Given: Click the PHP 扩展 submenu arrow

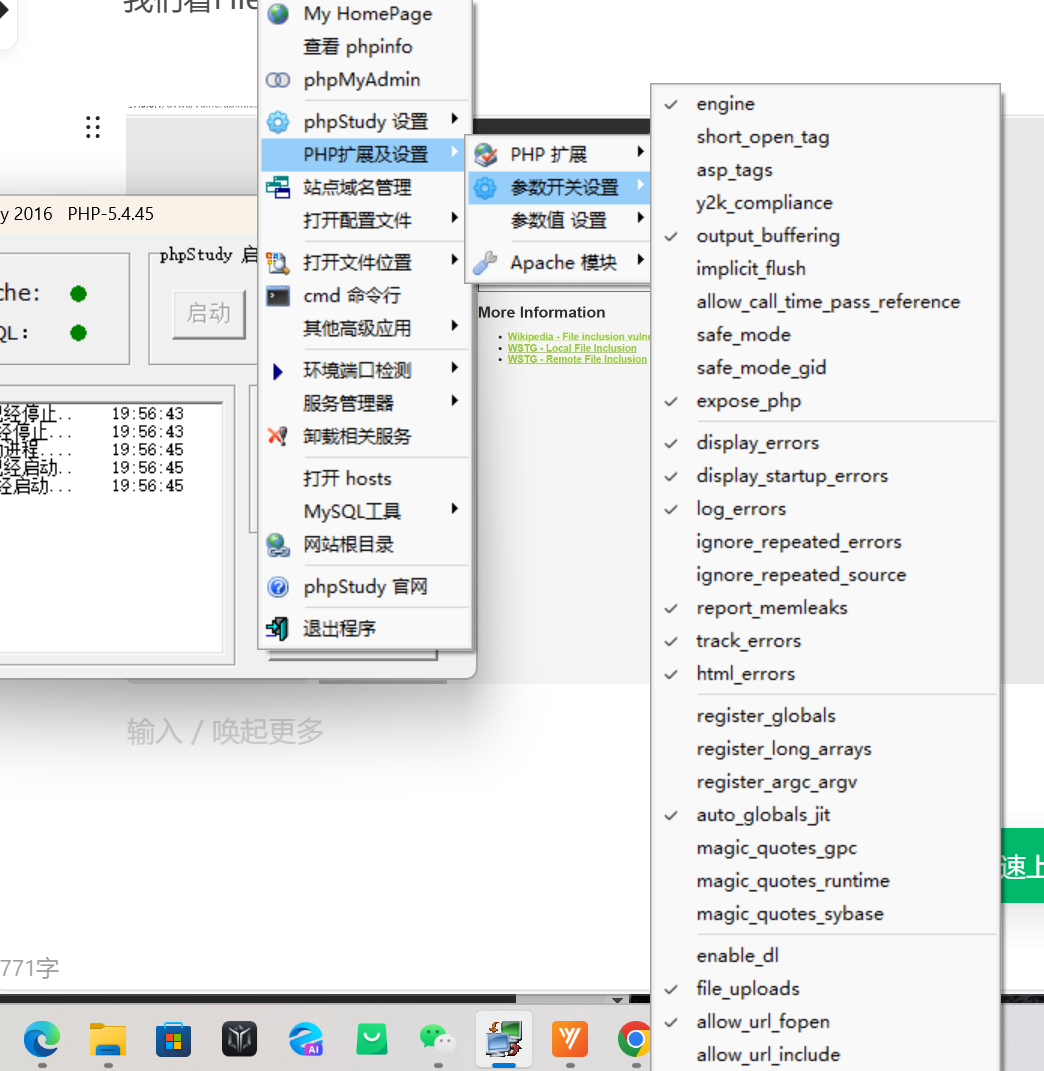Looking at the screenshot, I should pyautogui.click(x=640, y=152).
